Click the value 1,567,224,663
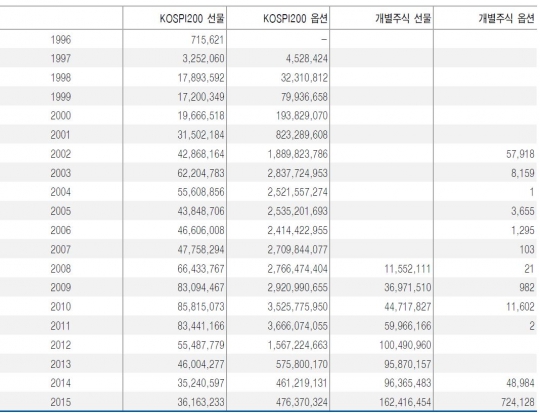The width and height of the screenshot is (540, 413). 298,345
